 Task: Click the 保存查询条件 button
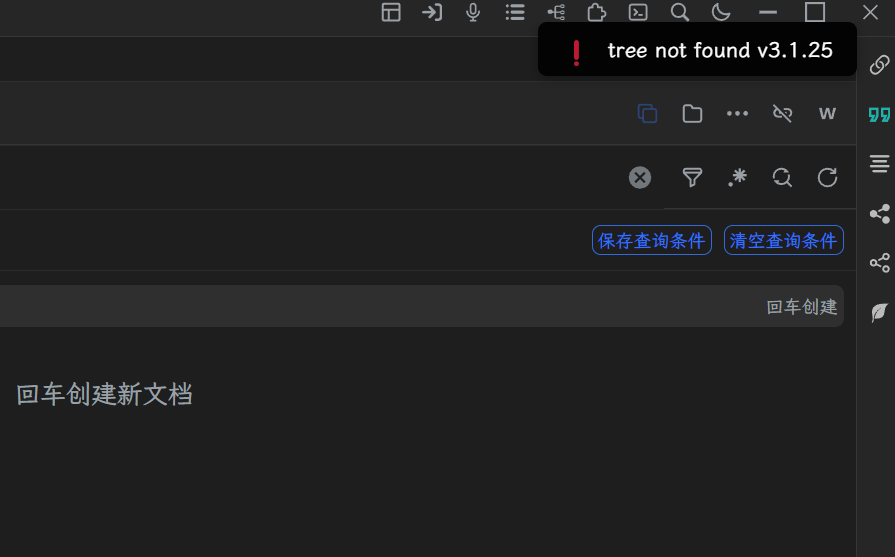tap(652, 240)
